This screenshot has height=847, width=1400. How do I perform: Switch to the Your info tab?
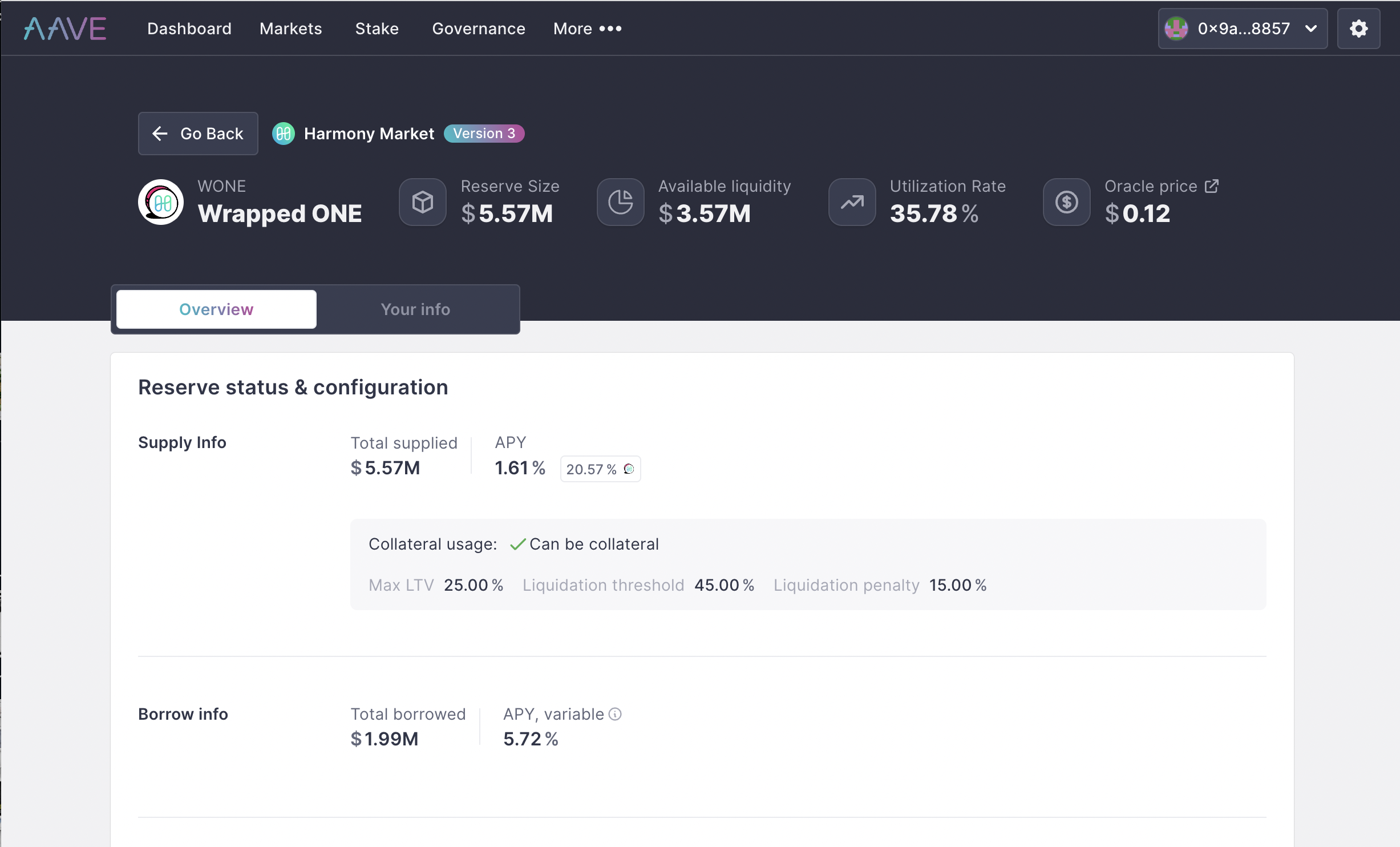pyautogui.click(x=415, y=309)
